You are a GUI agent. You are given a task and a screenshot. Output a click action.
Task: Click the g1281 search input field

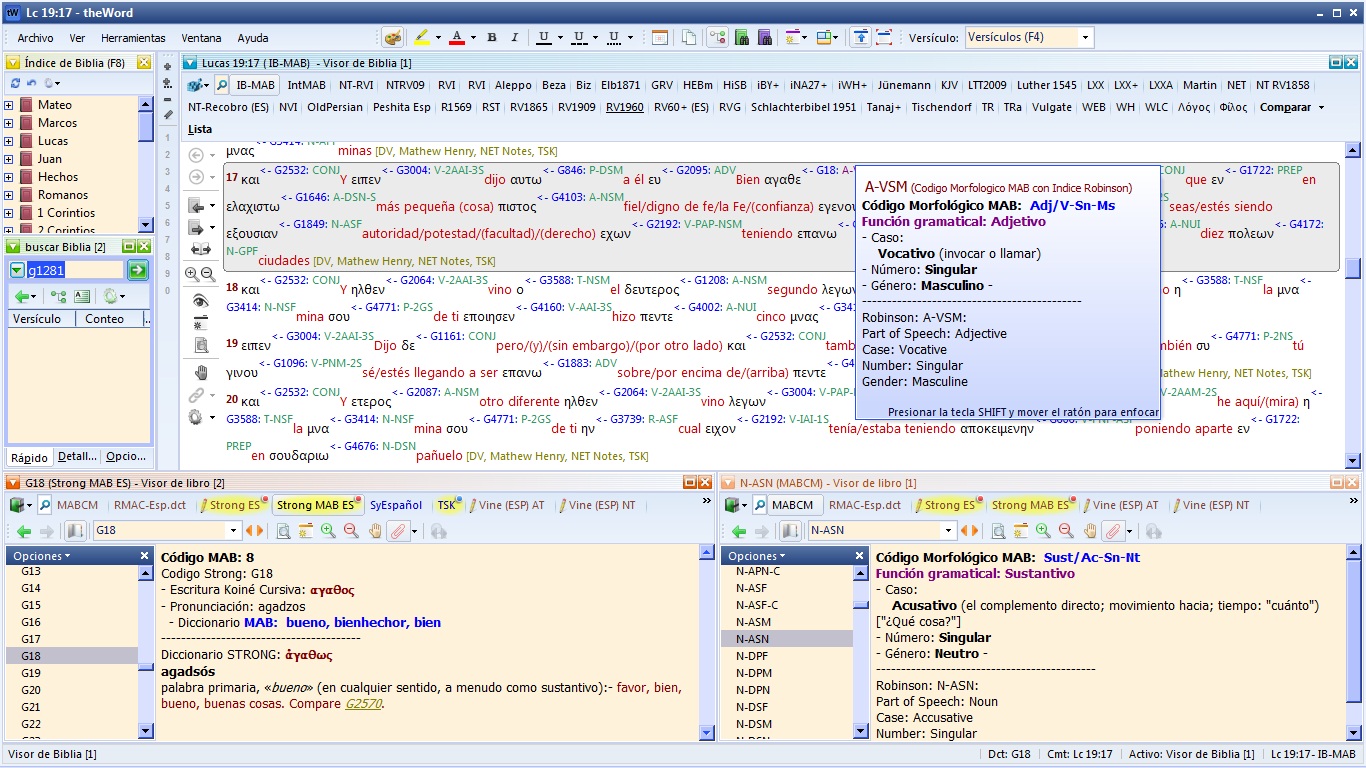(76, 270)
